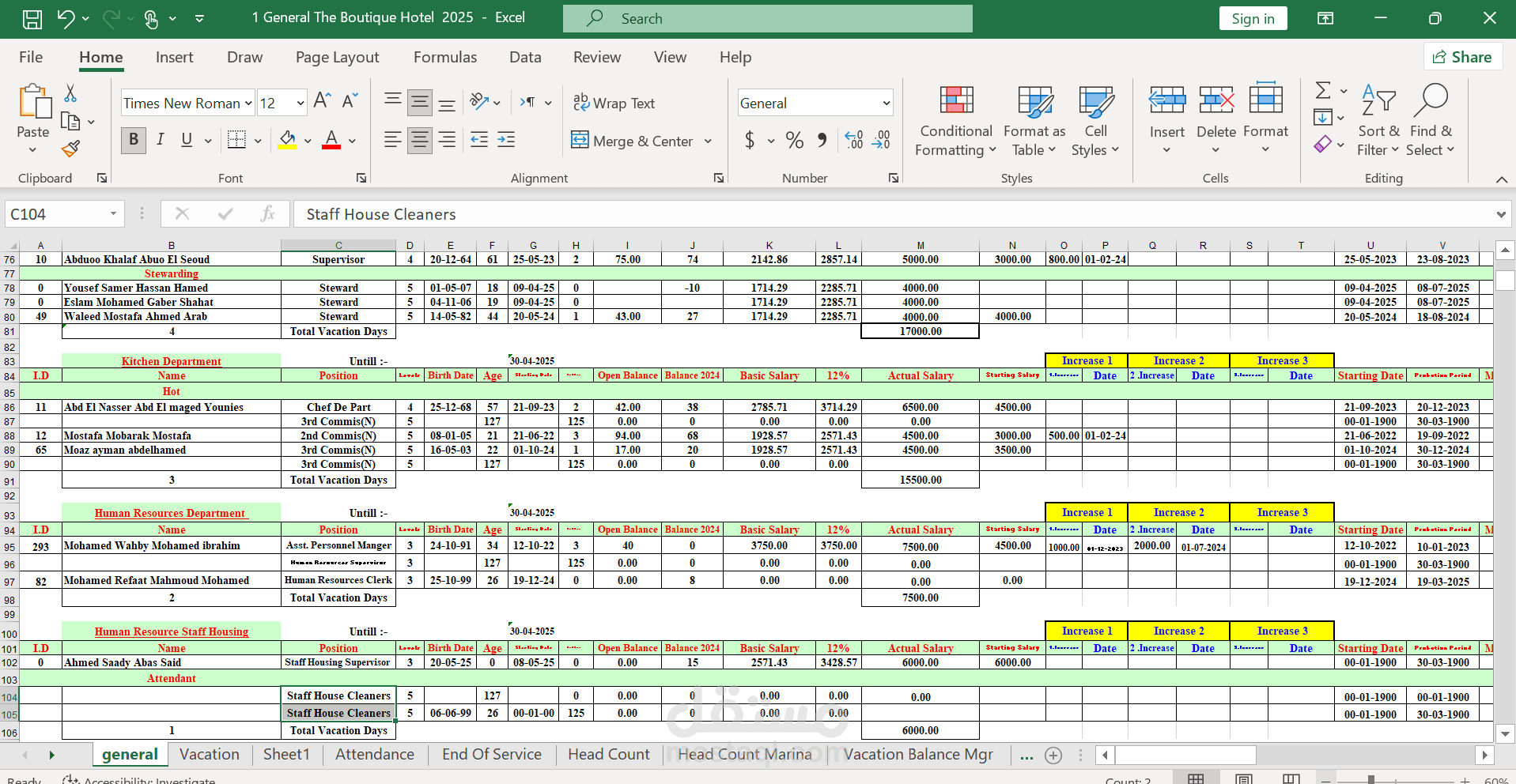Expand the Name Box dropdown
This screenshot has width=1516, height=784.
pyautogui.click(x=113, y=213)
